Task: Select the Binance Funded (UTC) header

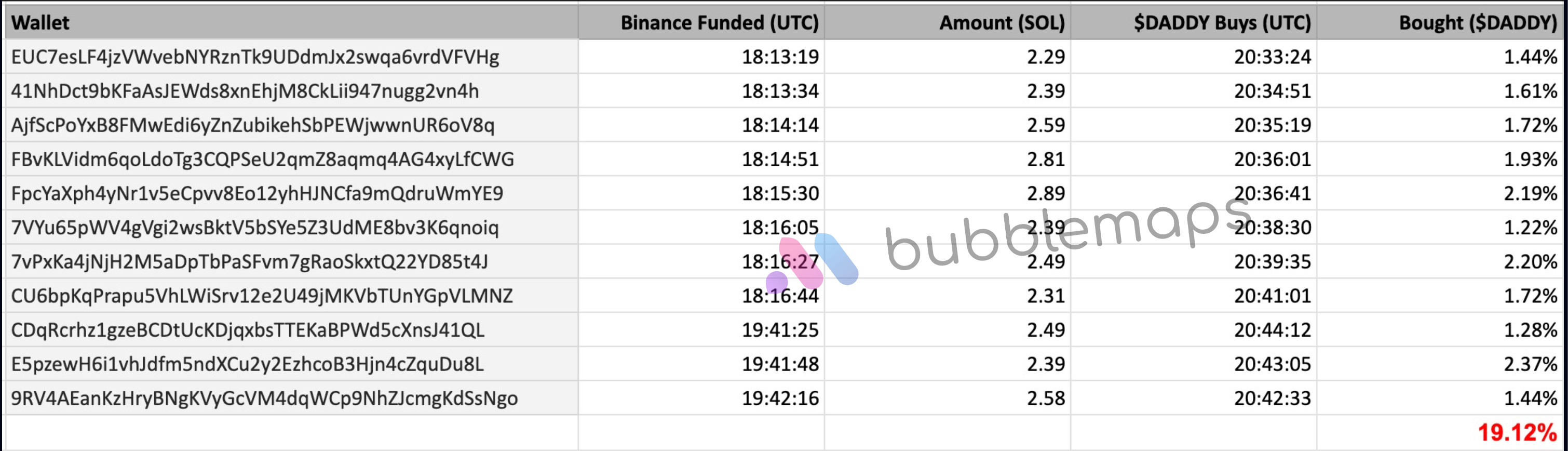Action: click(x=719, y=22)
